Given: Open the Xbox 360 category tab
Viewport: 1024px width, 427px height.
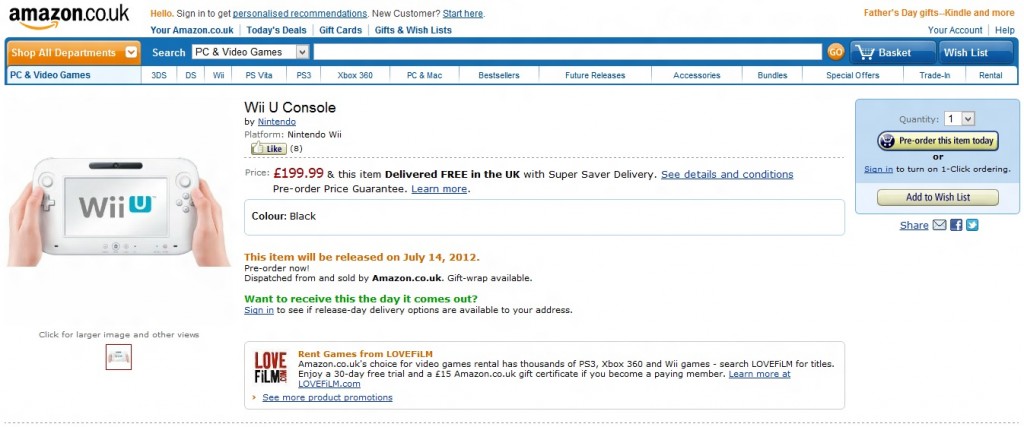Looking at the screenshot, I should pos(355,75).
